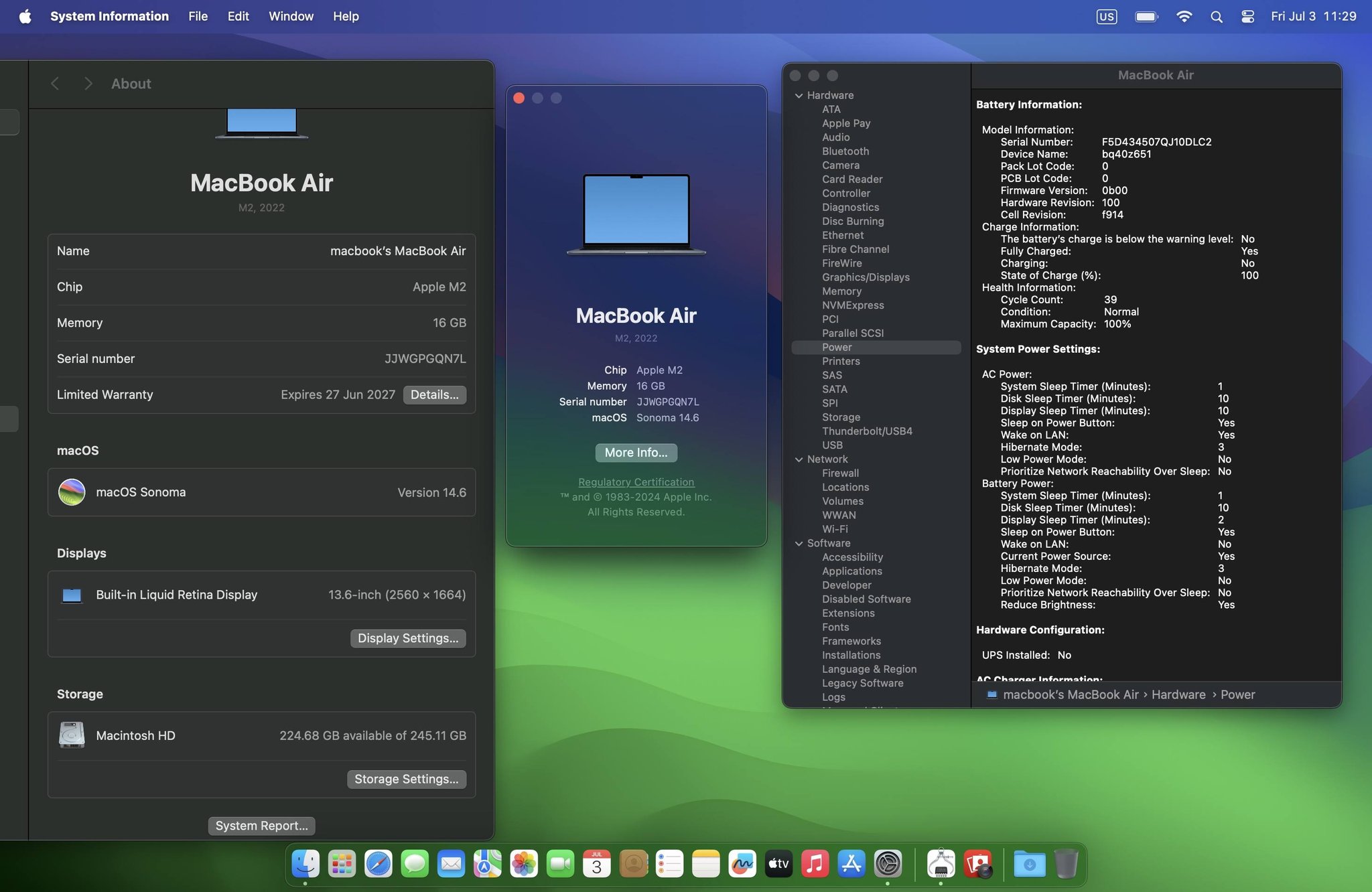Click Spotlight search icon in menu bar

click(x=1217, y=17)
